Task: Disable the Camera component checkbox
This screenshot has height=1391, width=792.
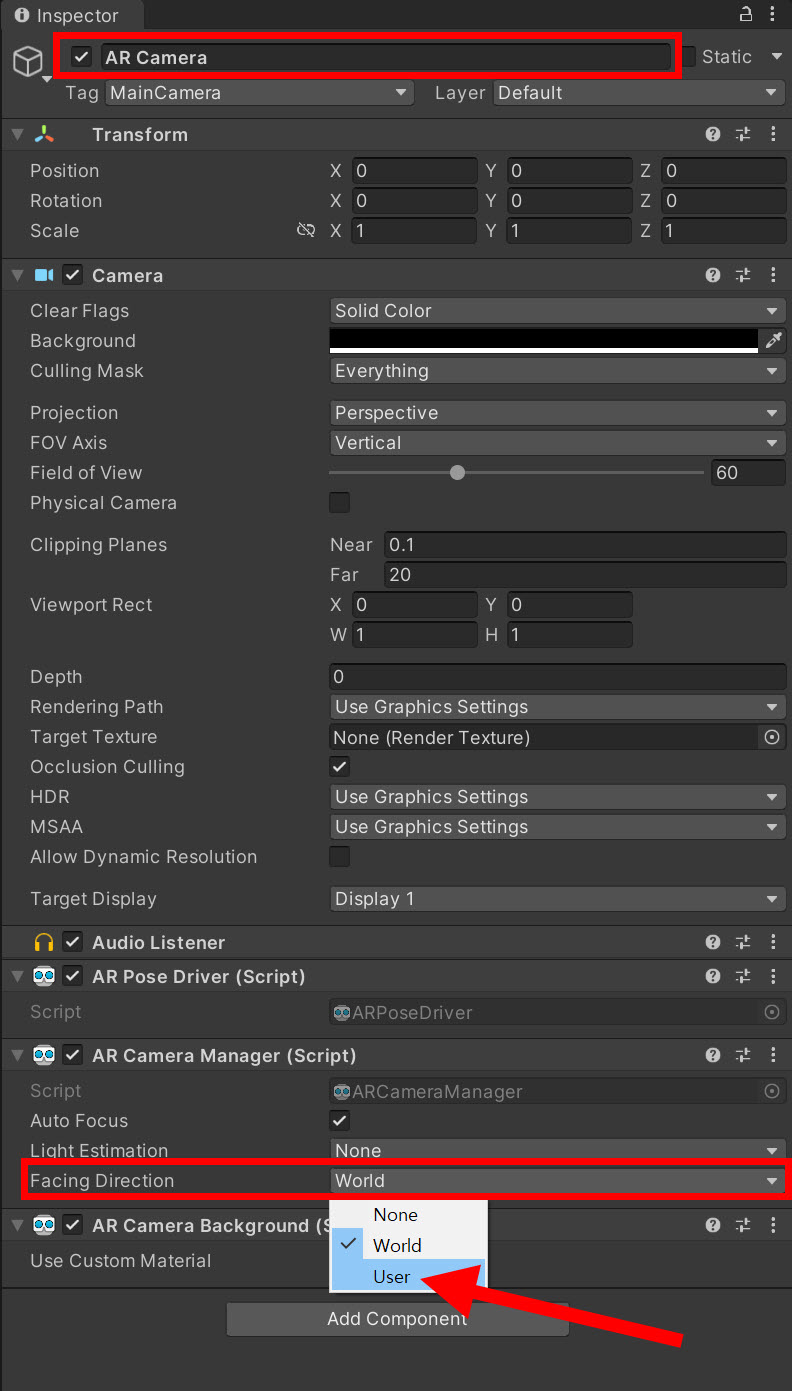Action: tap(73, 275)
